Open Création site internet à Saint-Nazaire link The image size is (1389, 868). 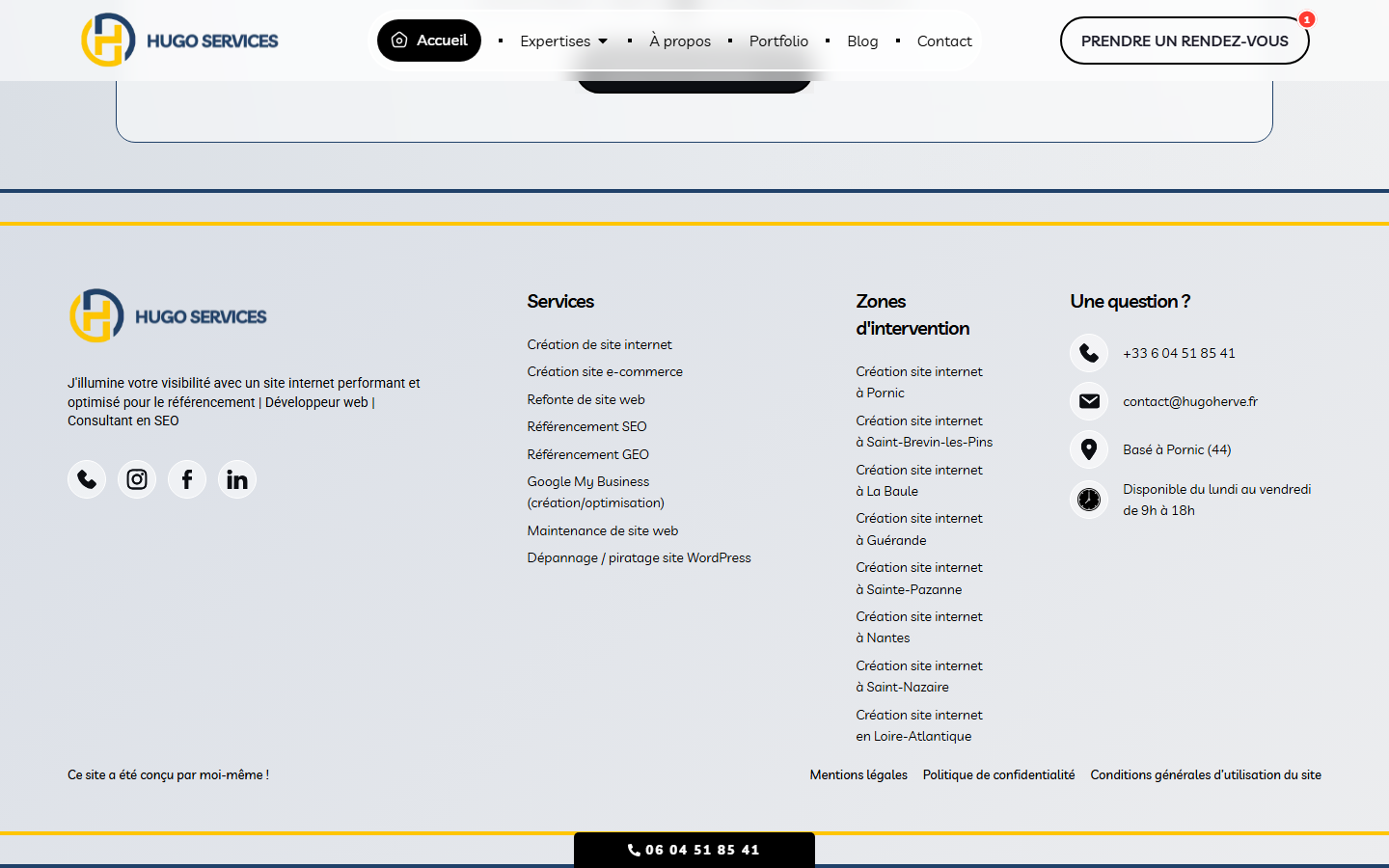click(x=919, y=676)
